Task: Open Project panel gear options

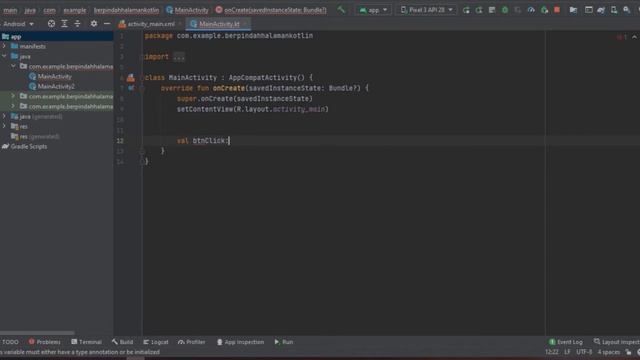Action: coord(94,24)
